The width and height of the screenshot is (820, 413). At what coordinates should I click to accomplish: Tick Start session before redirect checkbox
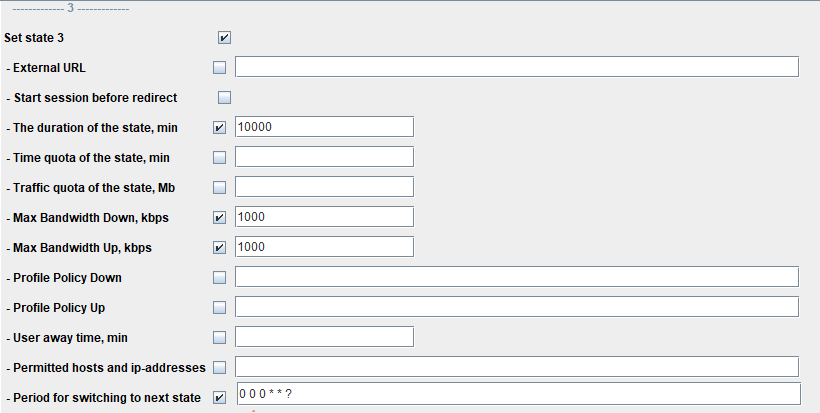[x=224, y=98]
